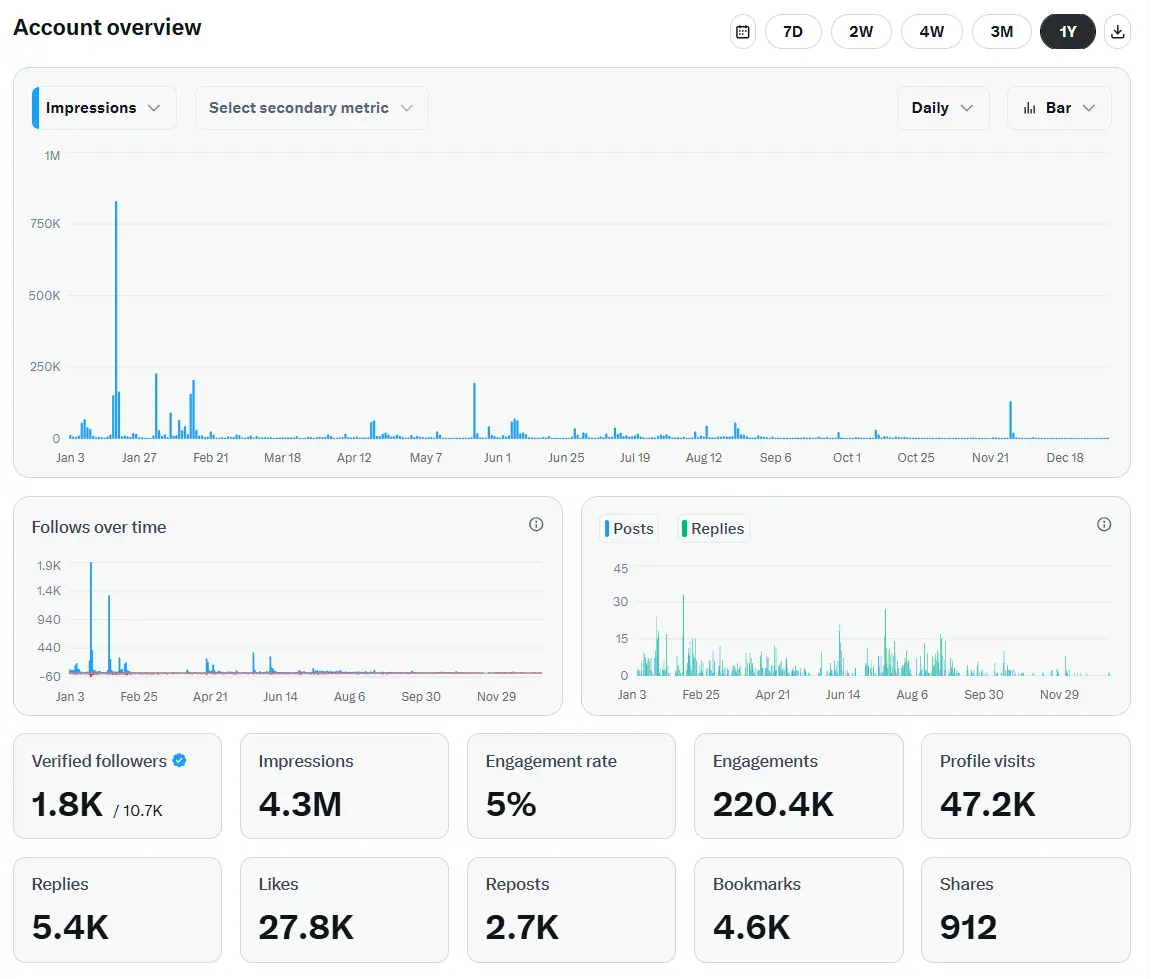Viewport: 1161px width, 979px height.
Task: Open the Bar chart type dropdown
Action: coord(1059,108)
